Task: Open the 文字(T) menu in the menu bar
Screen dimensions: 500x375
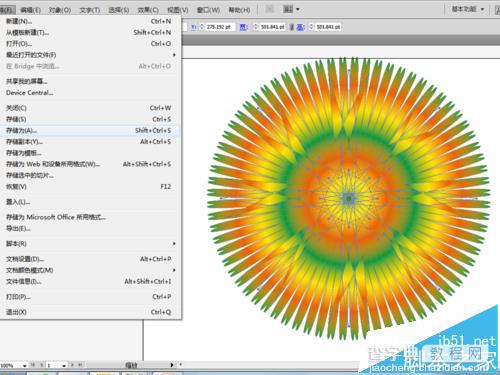Action: [x=90, y=10]
